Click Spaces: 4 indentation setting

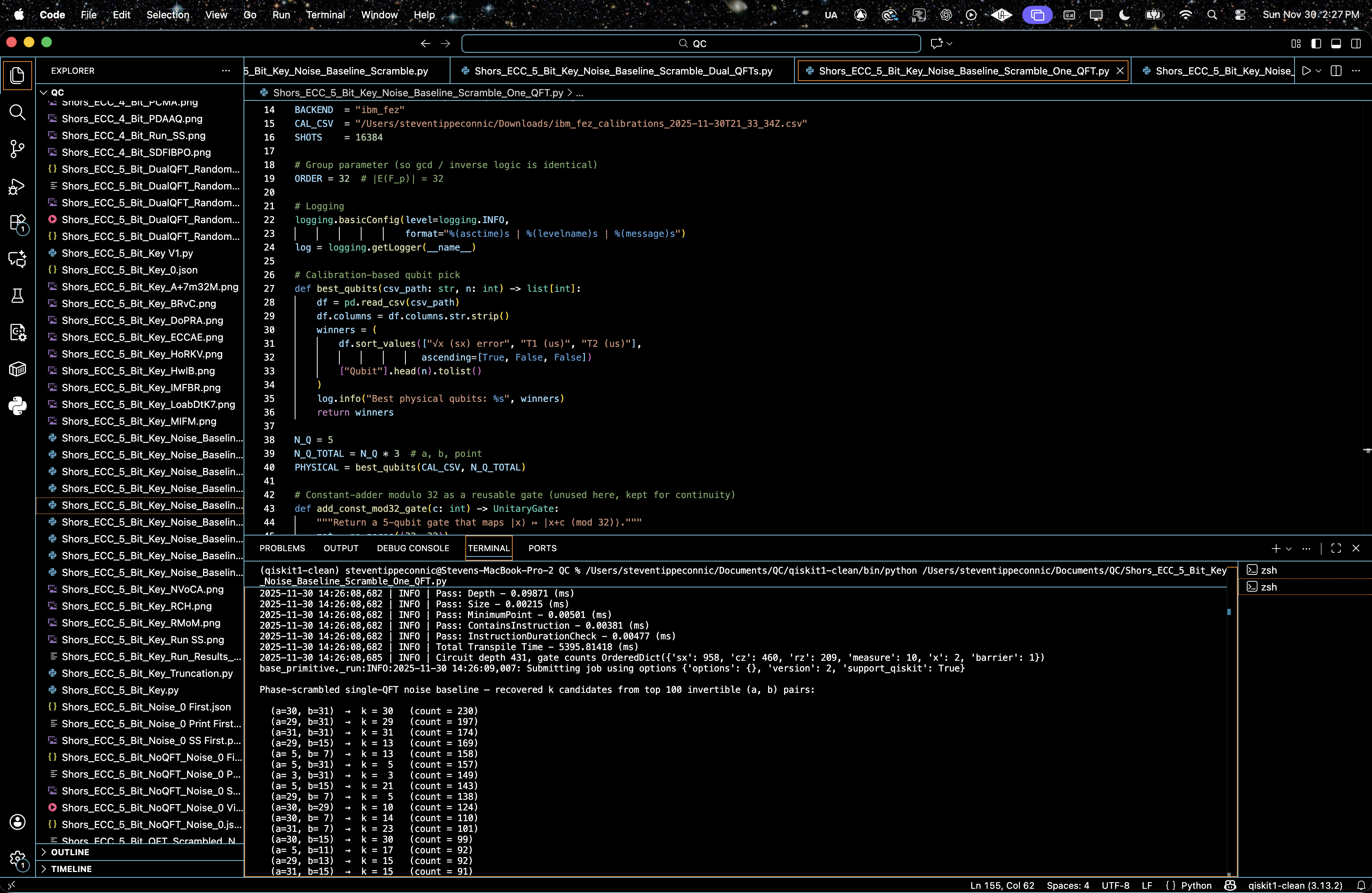coord(1068,885)
